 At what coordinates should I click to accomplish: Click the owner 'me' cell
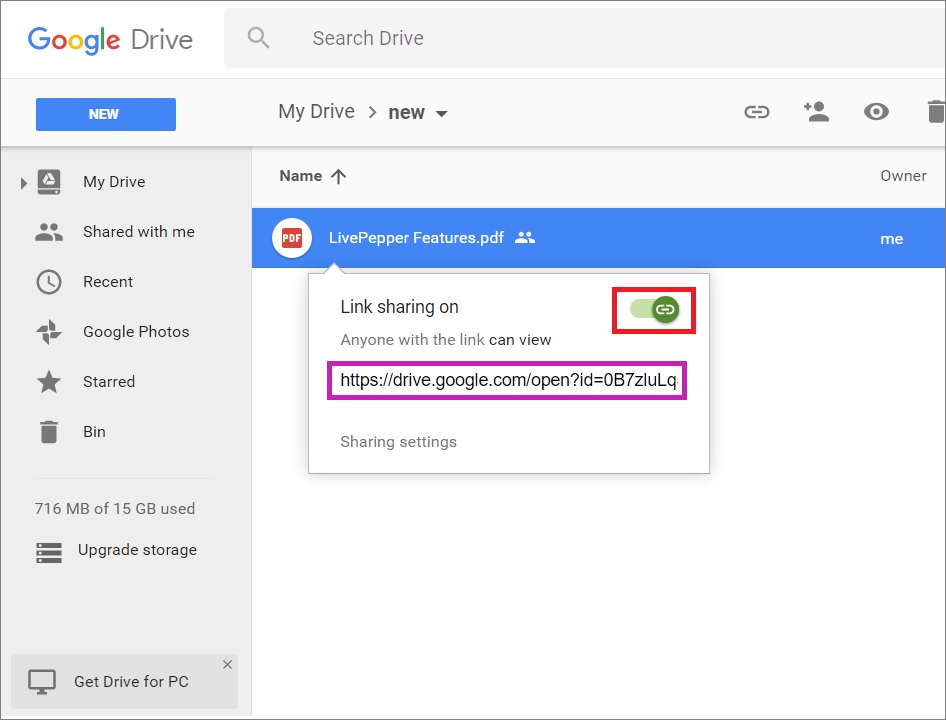(x=892, y=239)
